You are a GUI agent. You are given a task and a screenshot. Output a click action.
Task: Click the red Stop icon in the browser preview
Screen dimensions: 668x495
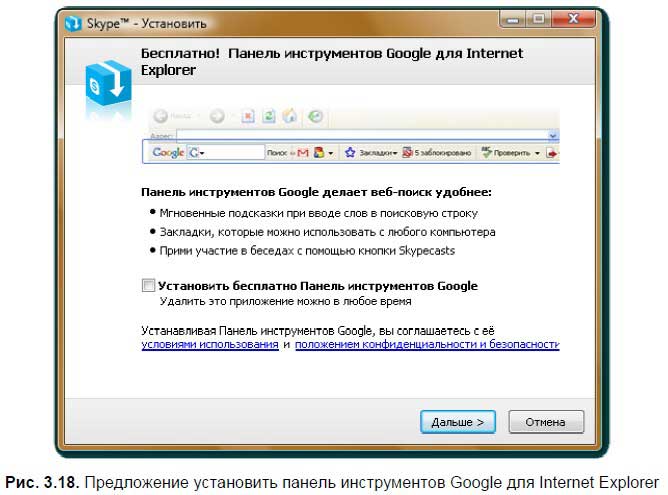coord(249,116)
